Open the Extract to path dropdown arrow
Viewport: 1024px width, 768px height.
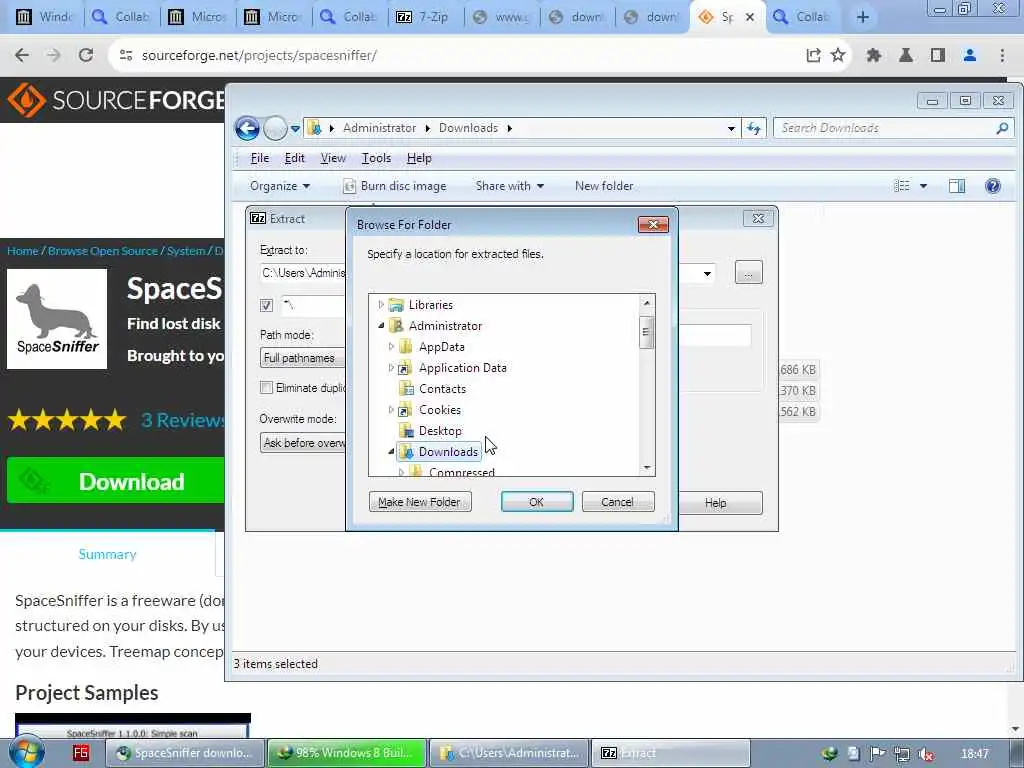tap(707, 273)
